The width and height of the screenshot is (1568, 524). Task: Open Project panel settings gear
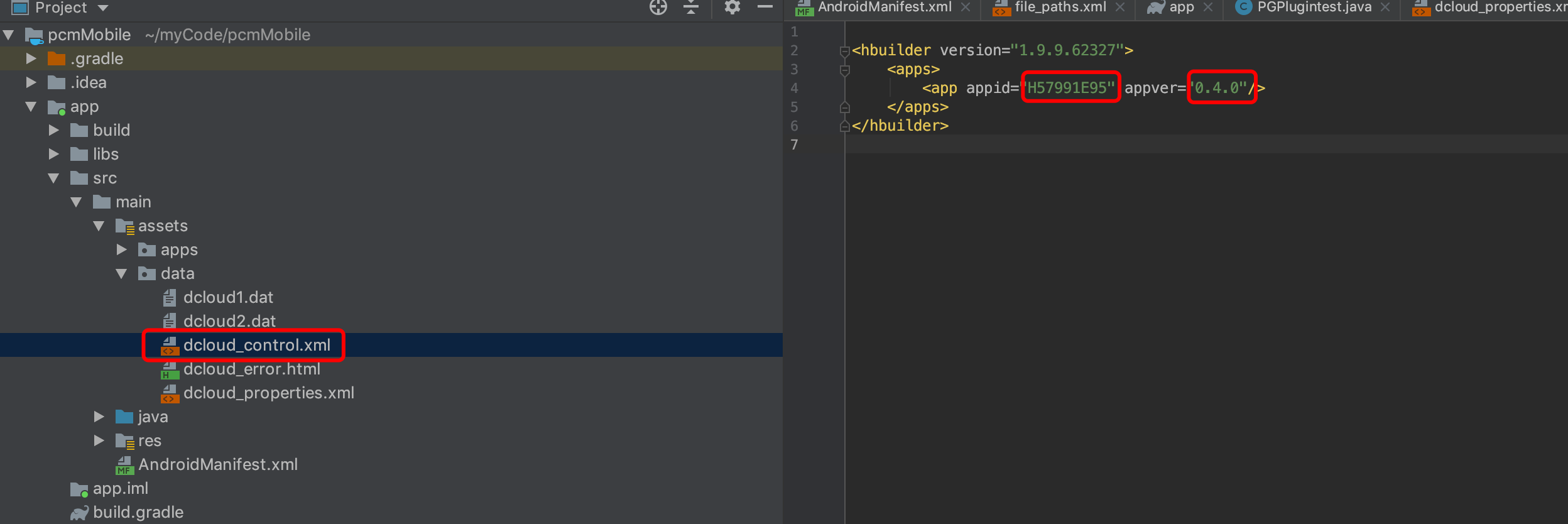pyautogui.click(x=732, y=7)
